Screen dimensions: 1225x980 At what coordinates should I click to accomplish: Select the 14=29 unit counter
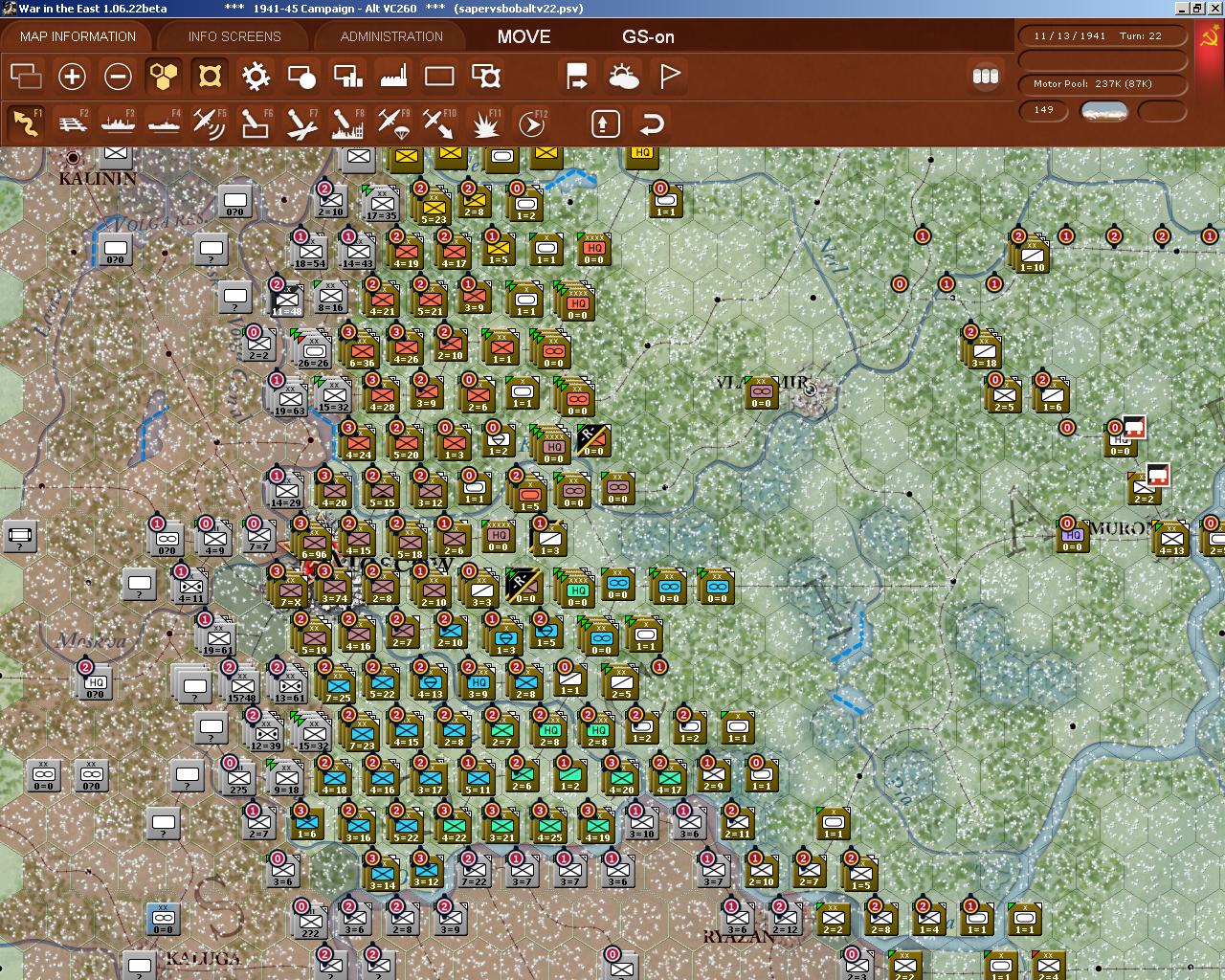coord(285,491)
